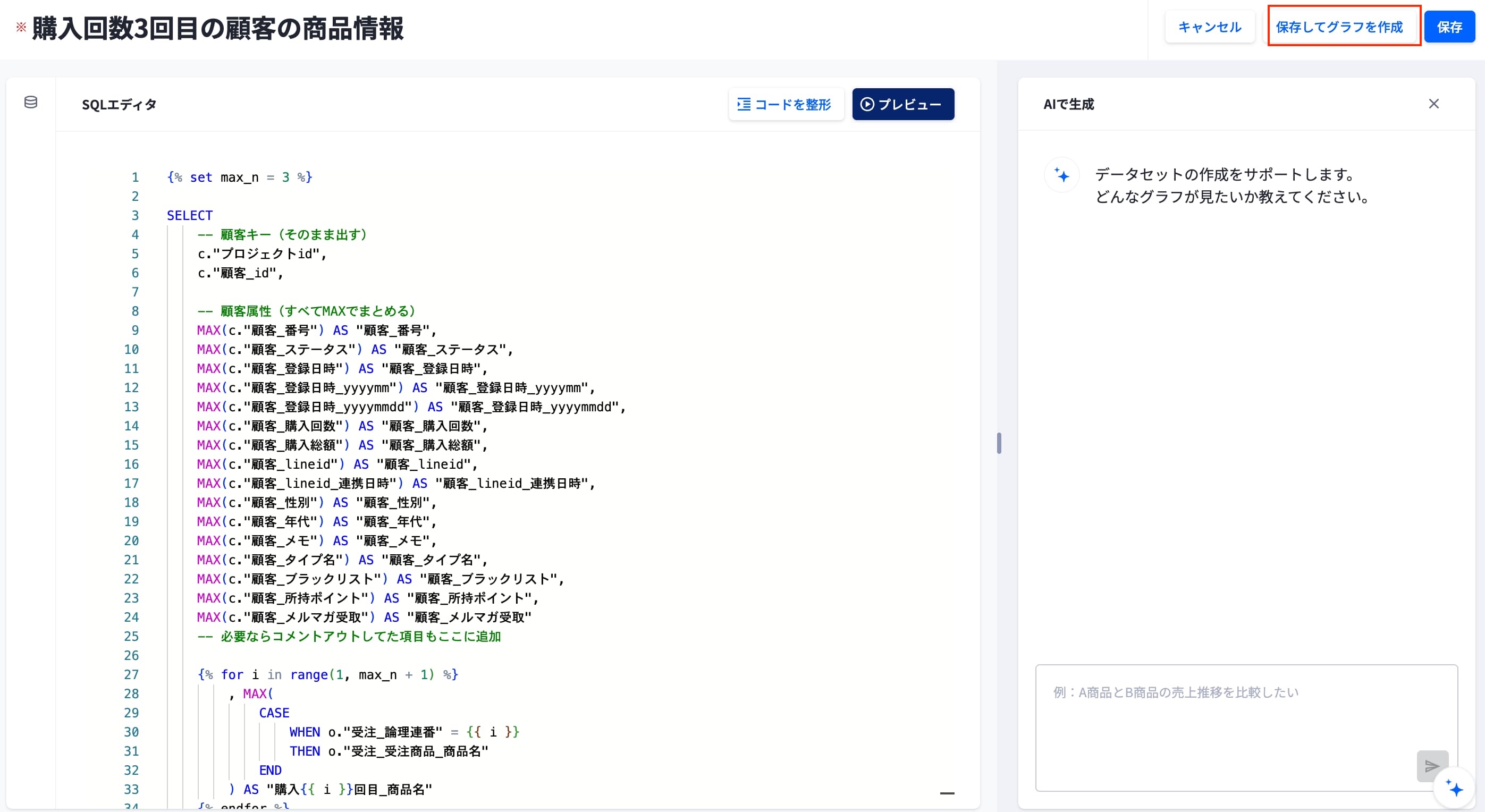Click the panel resize handle between editor and AI

click(999, 443)
